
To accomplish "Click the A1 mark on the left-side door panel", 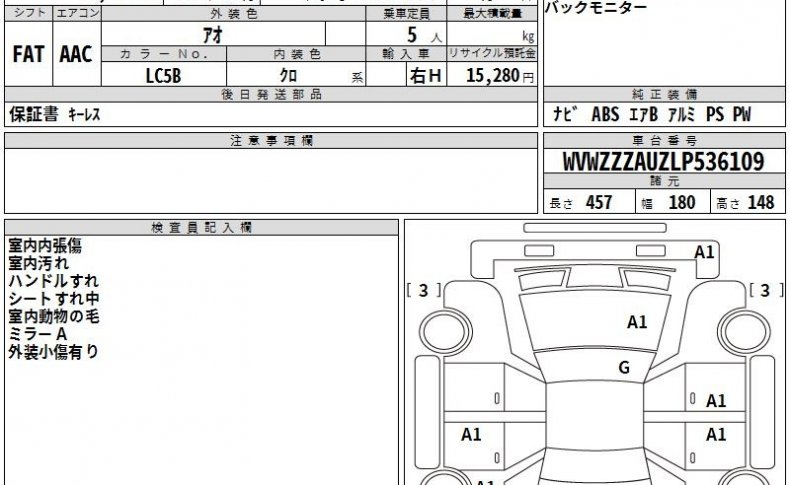I will [x=471, y=434].
